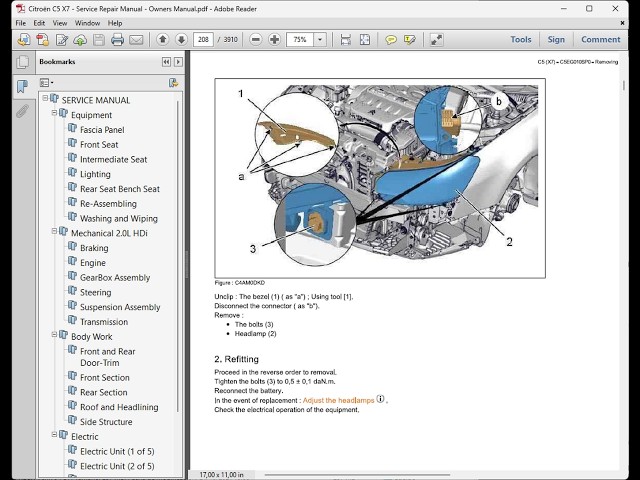This screenshot has width=640, height=480.
Task: Open the Transmission bookmark
Action: [x=104, y=322]
